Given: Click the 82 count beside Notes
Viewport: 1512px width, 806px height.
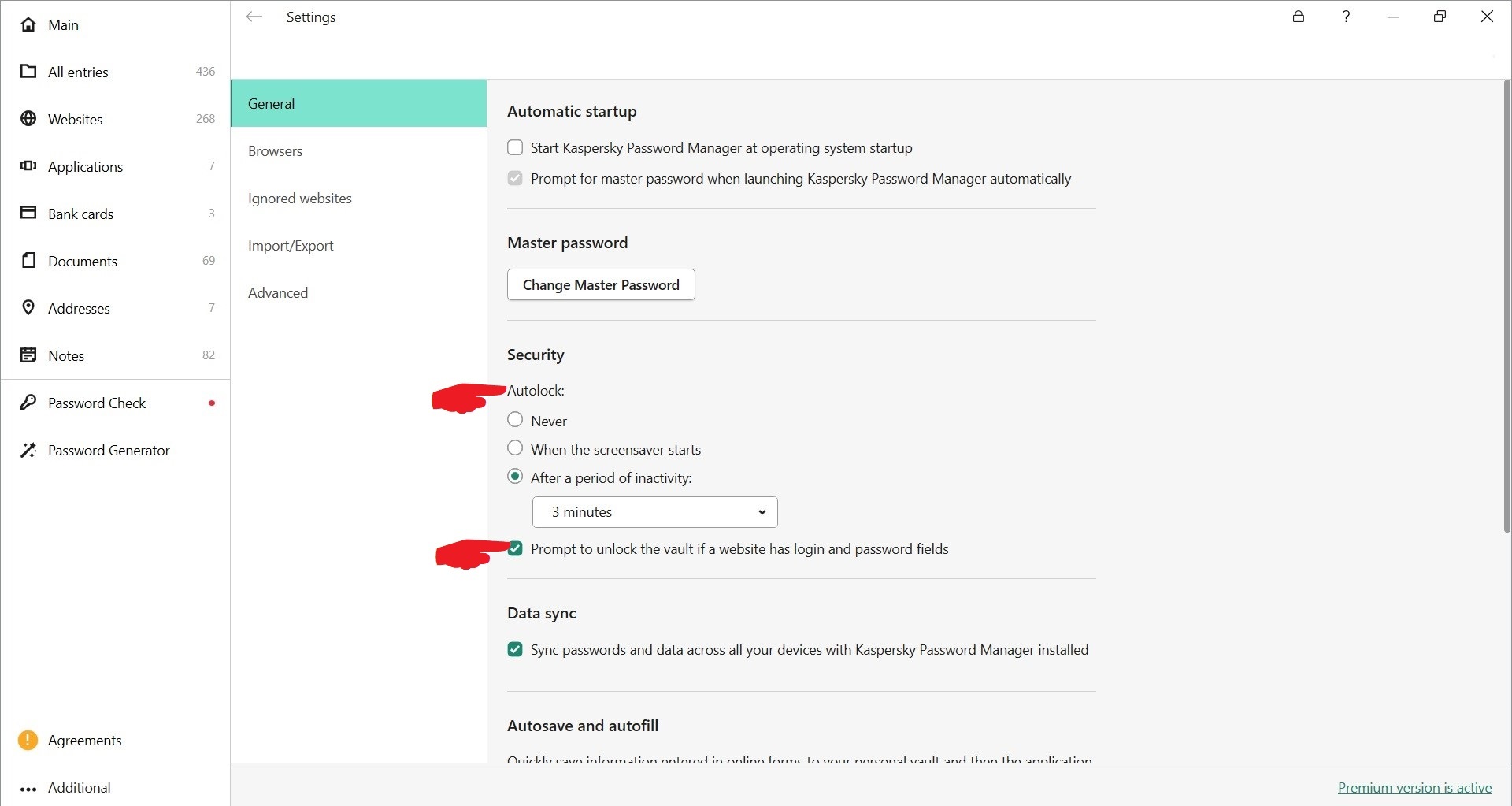Looking at the screenshot, I should tap(209, 355).
